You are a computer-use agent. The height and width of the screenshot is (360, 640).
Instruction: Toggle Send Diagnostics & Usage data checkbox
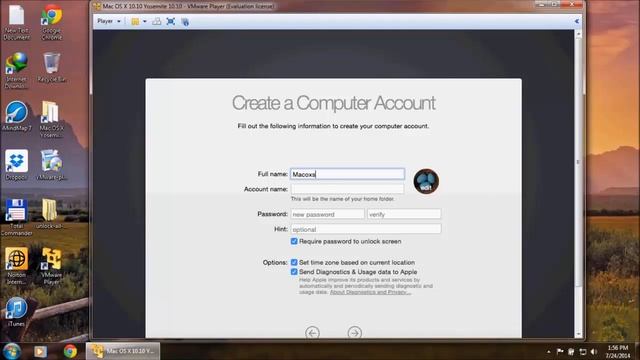click(294, 272)
